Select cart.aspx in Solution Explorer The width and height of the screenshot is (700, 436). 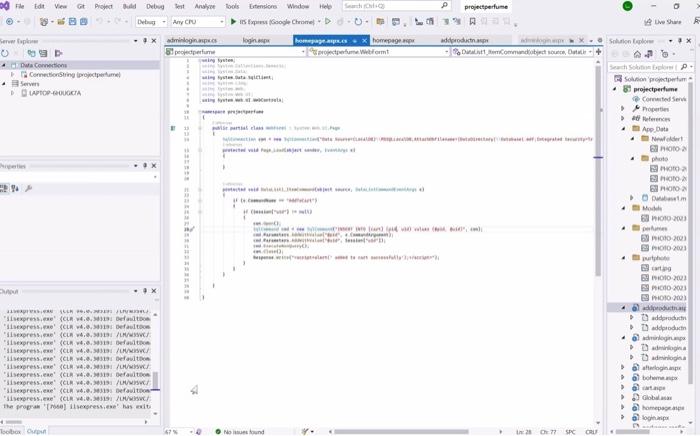[654, 387]
